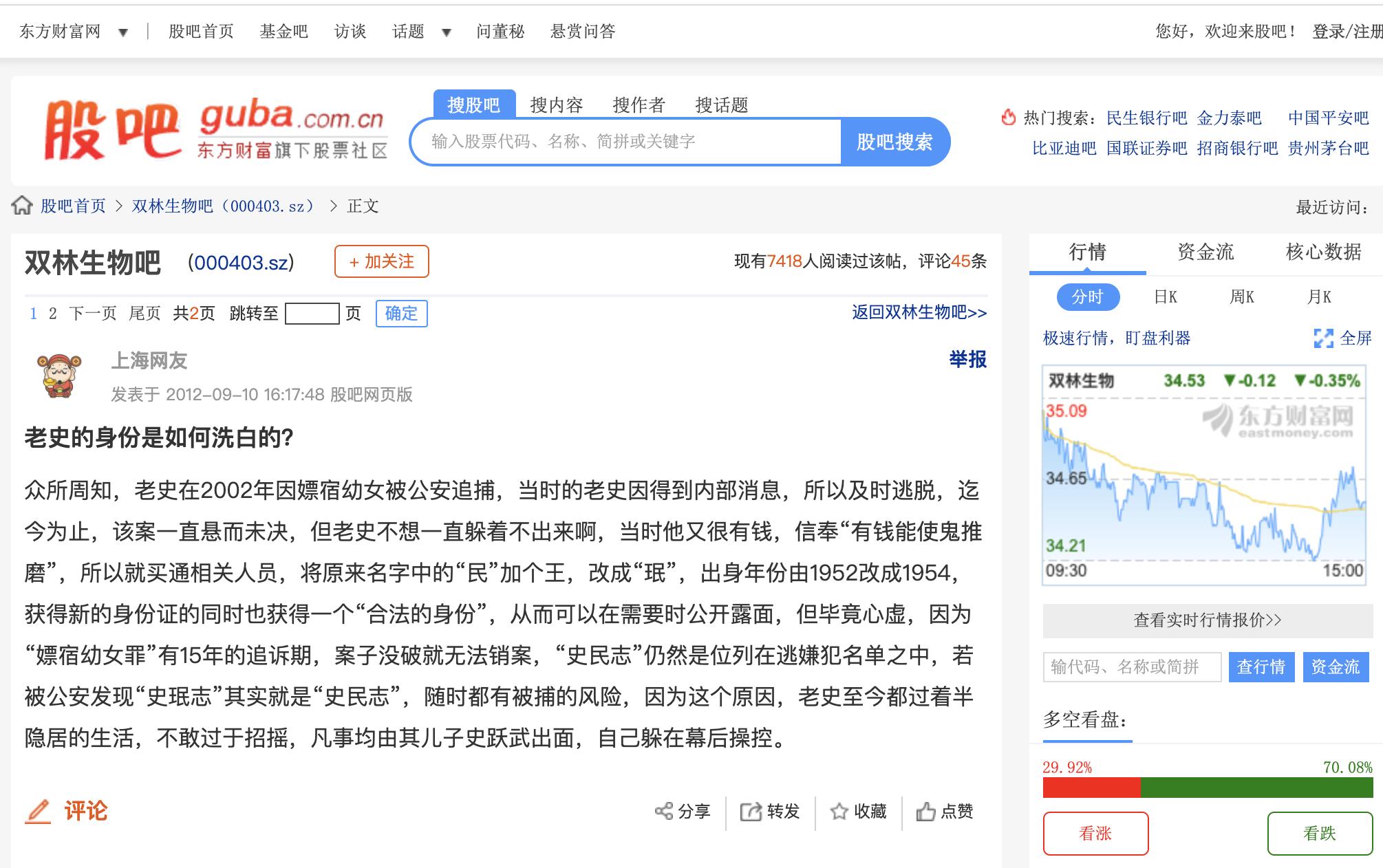This screenshot has height=868, width=1383.
Task: Click breadcrumb 双林生物吧(000403.sz) link
Action: point(224,206)
